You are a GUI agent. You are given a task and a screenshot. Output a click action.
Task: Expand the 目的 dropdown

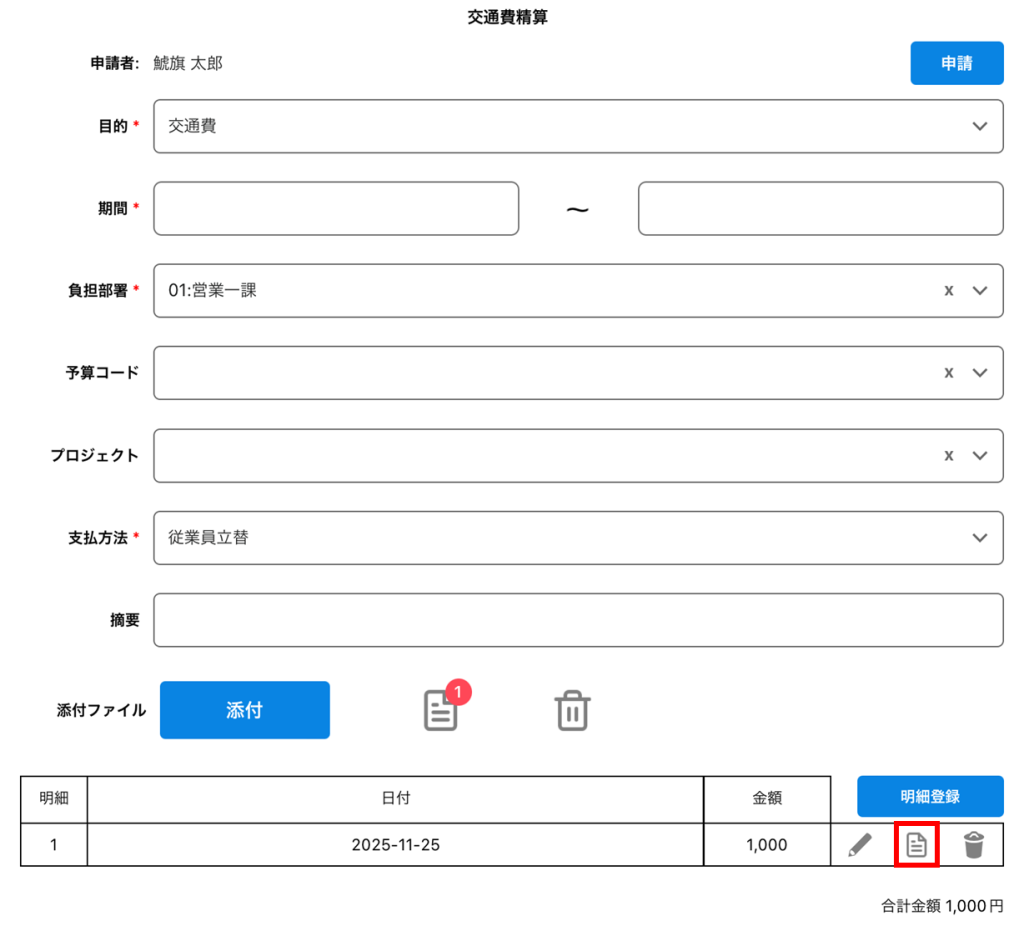(980, 126)
